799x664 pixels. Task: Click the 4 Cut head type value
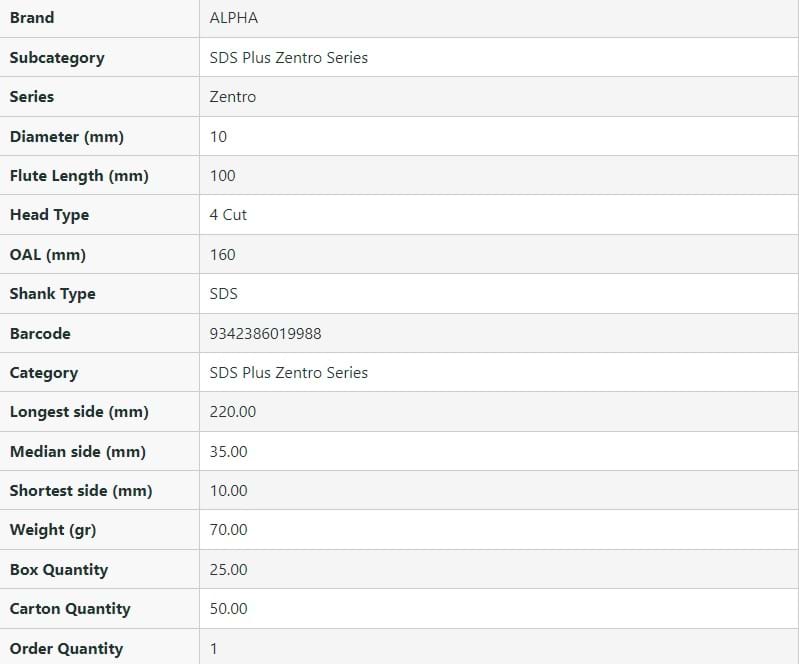pos(228,215)
